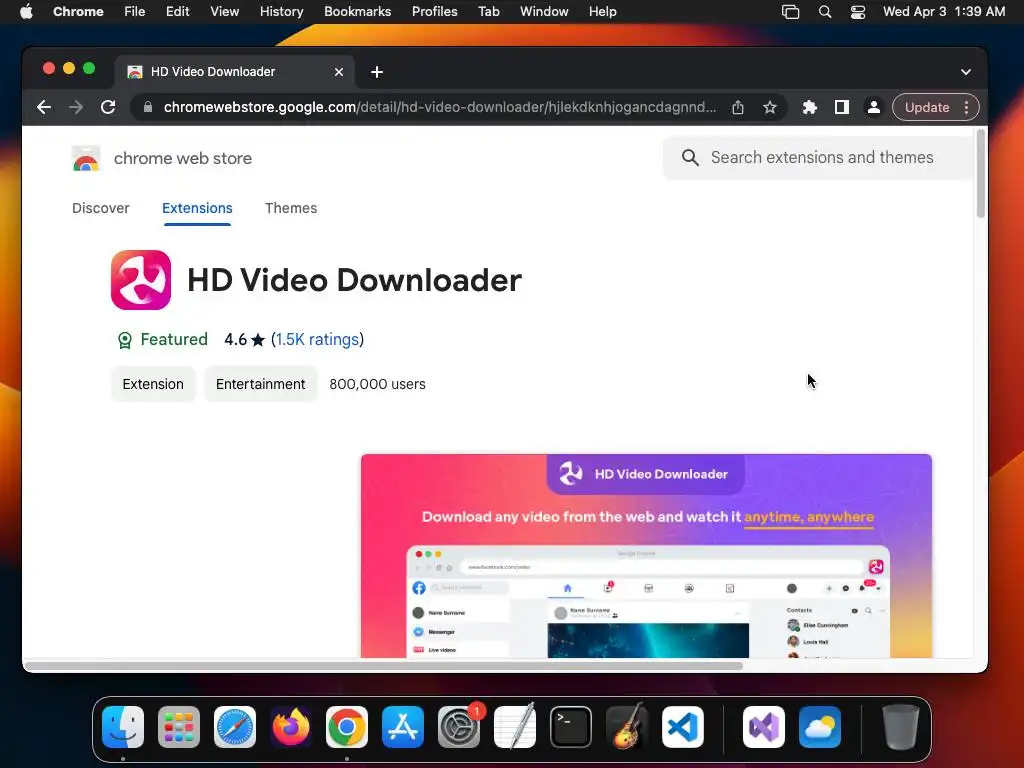Viewport: 1024px width, 768px height.
Task: Open the Window menu
Action: 544,12
